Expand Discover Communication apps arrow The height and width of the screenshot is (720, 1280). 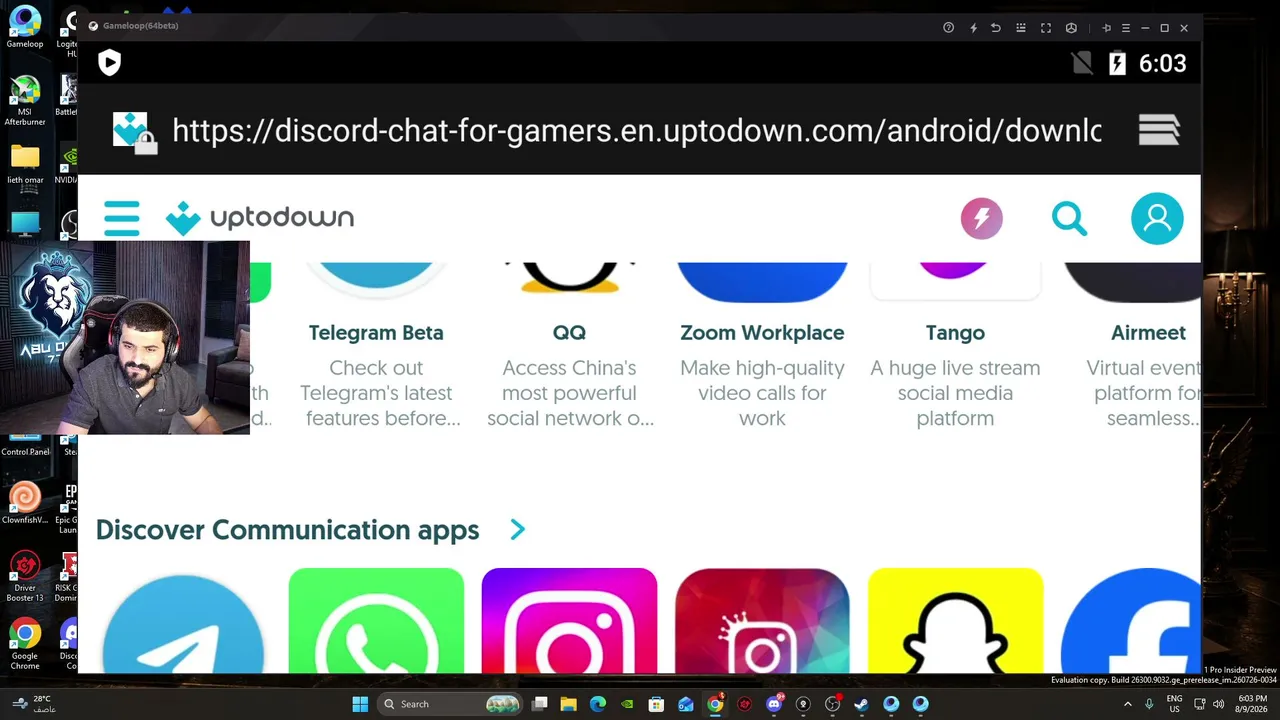pyautogui.click(x=517, y=530)
